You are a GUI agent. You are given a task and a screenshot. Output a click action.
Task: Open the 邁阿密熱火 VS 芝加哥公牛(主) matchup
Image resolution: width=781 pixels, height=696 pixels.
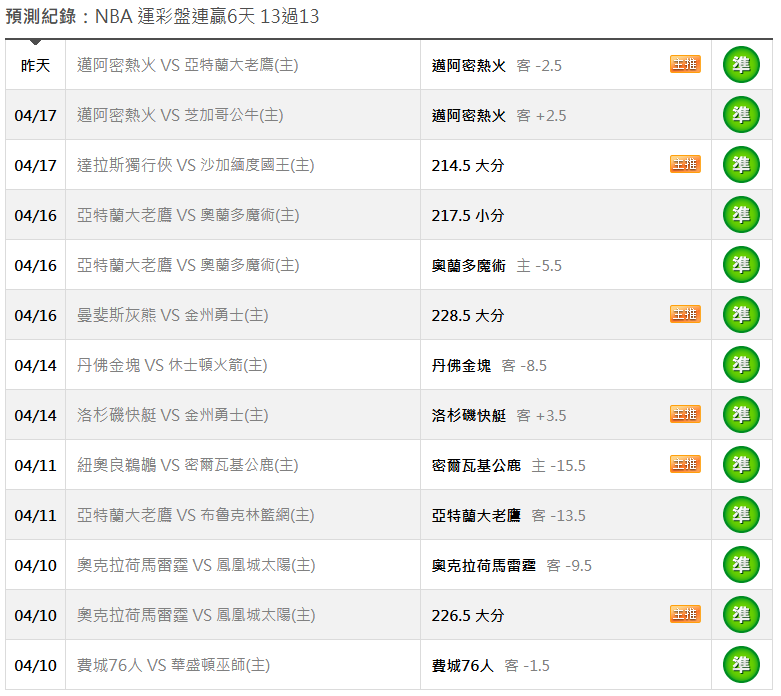coord(180,115)
